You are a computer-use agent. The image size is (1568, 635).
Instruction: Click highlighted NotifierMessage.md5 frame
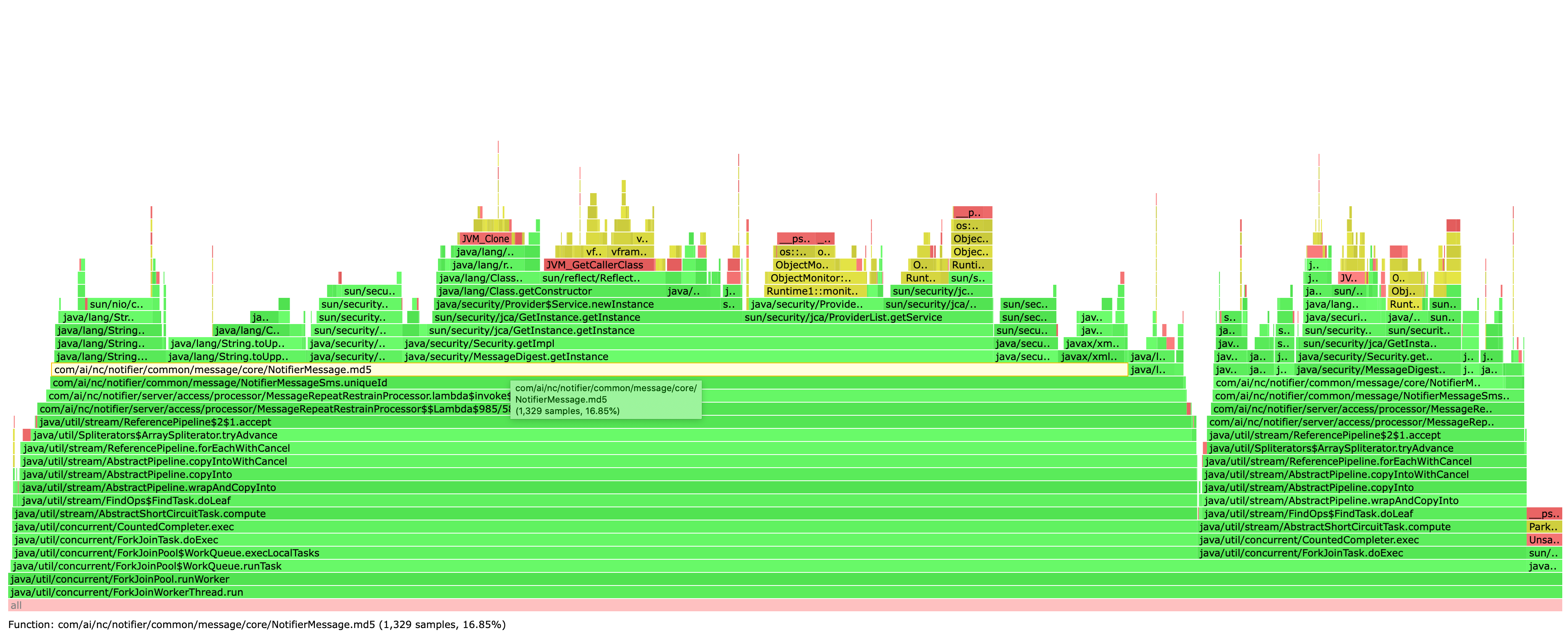click(589, 369)
